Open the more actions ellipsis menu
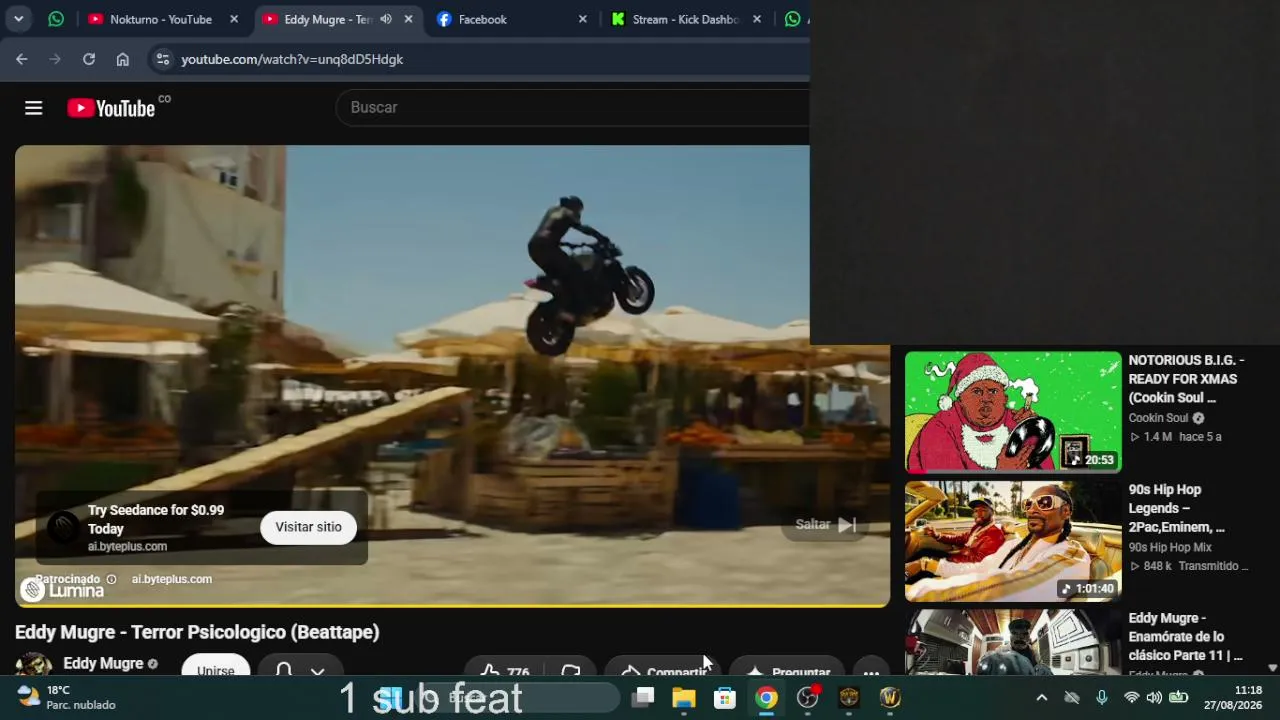This screenshot has width=1280, height=720. 871,668
